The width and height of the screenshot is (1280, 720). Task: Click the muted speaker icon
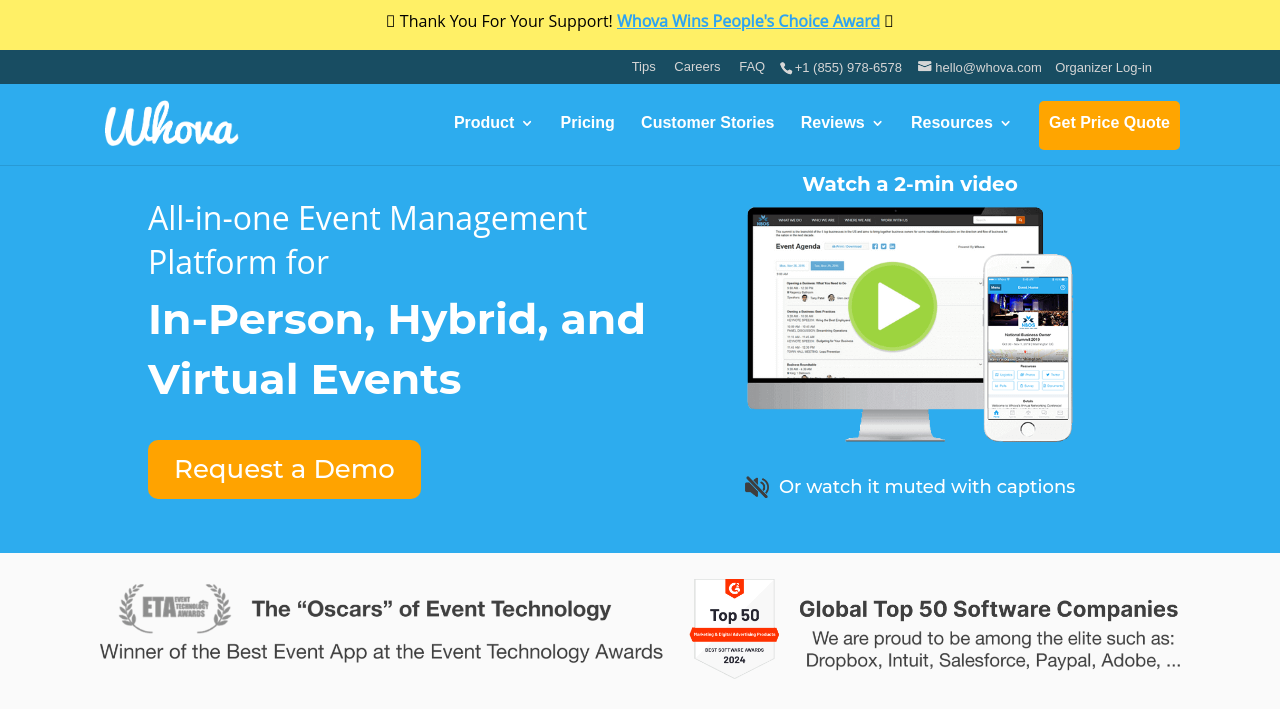tap(757, 487)
